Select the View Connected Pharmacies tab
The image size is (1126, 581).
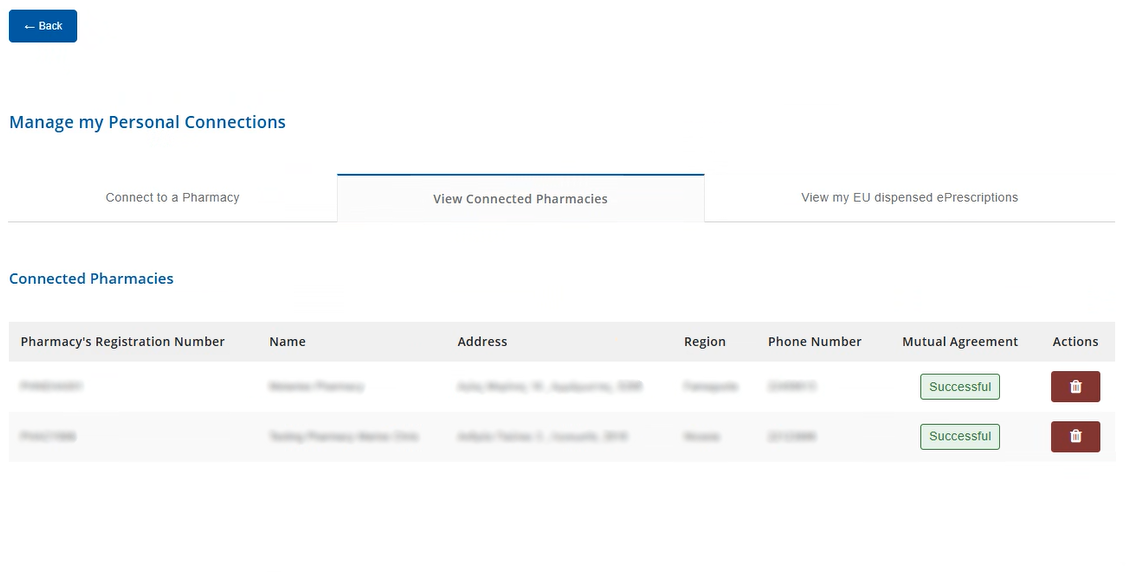point(520,199)
